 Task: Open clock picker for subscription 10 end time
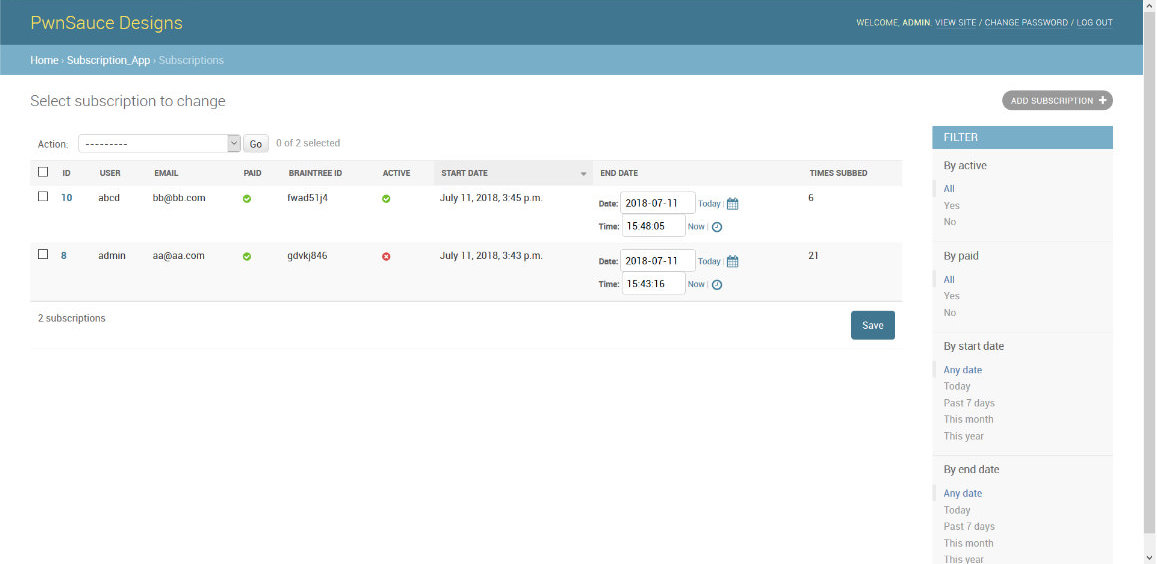tap(717, 227)
